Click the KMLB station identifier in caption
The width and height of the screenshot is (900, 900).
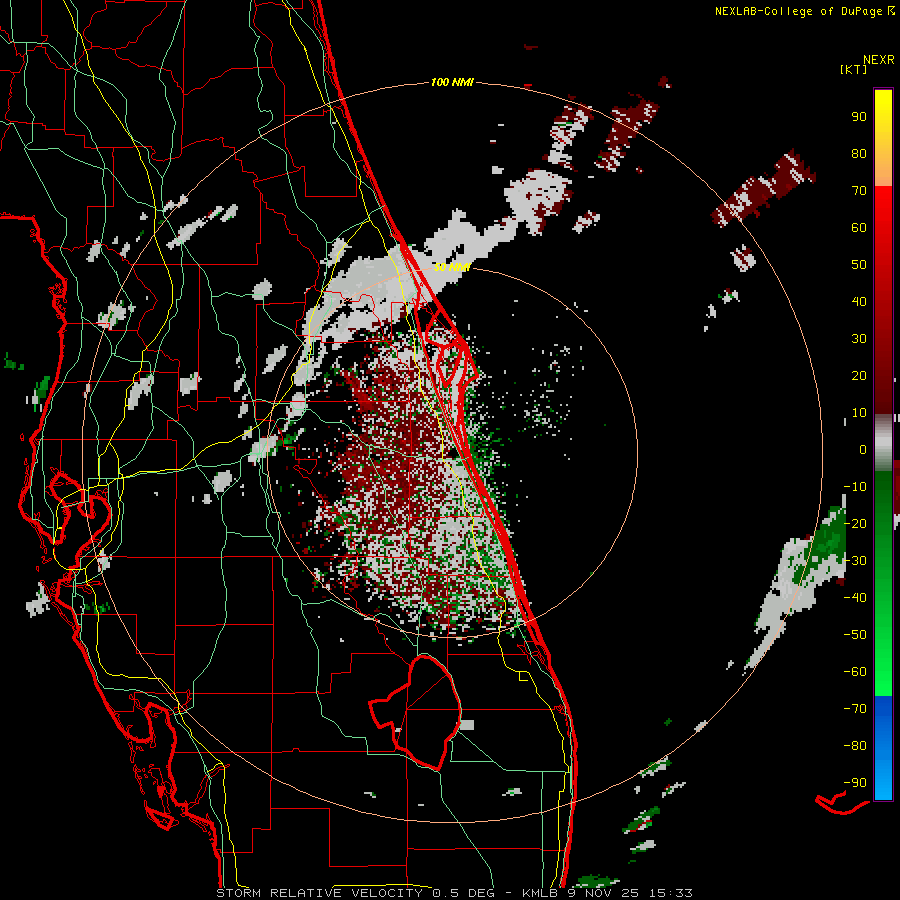[x=539, y=893]
